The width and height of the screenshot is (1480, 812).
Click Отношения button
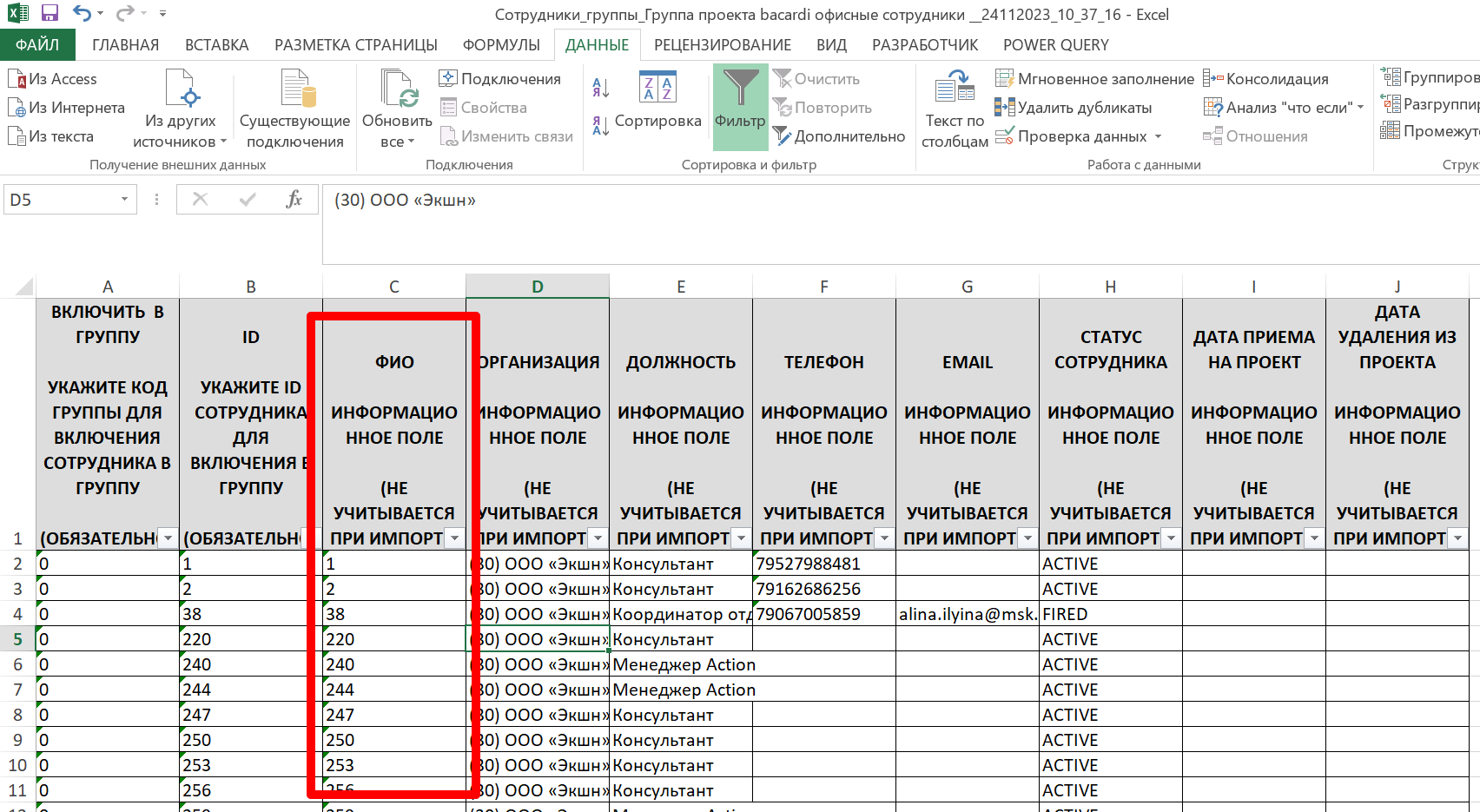[1255, 136]
